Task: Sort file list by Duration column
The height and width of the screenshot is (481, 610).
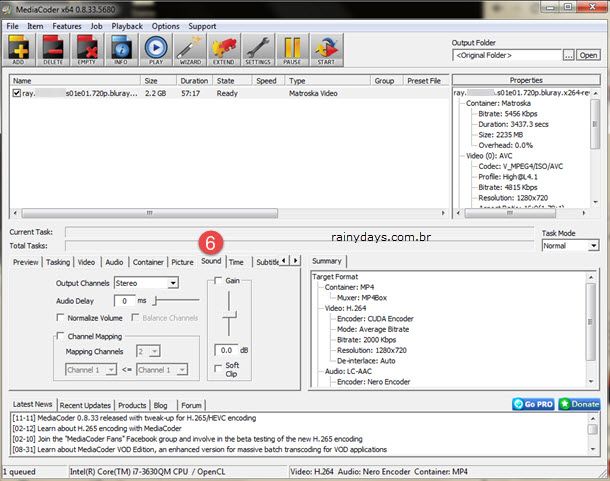Action: pos(194,81)
